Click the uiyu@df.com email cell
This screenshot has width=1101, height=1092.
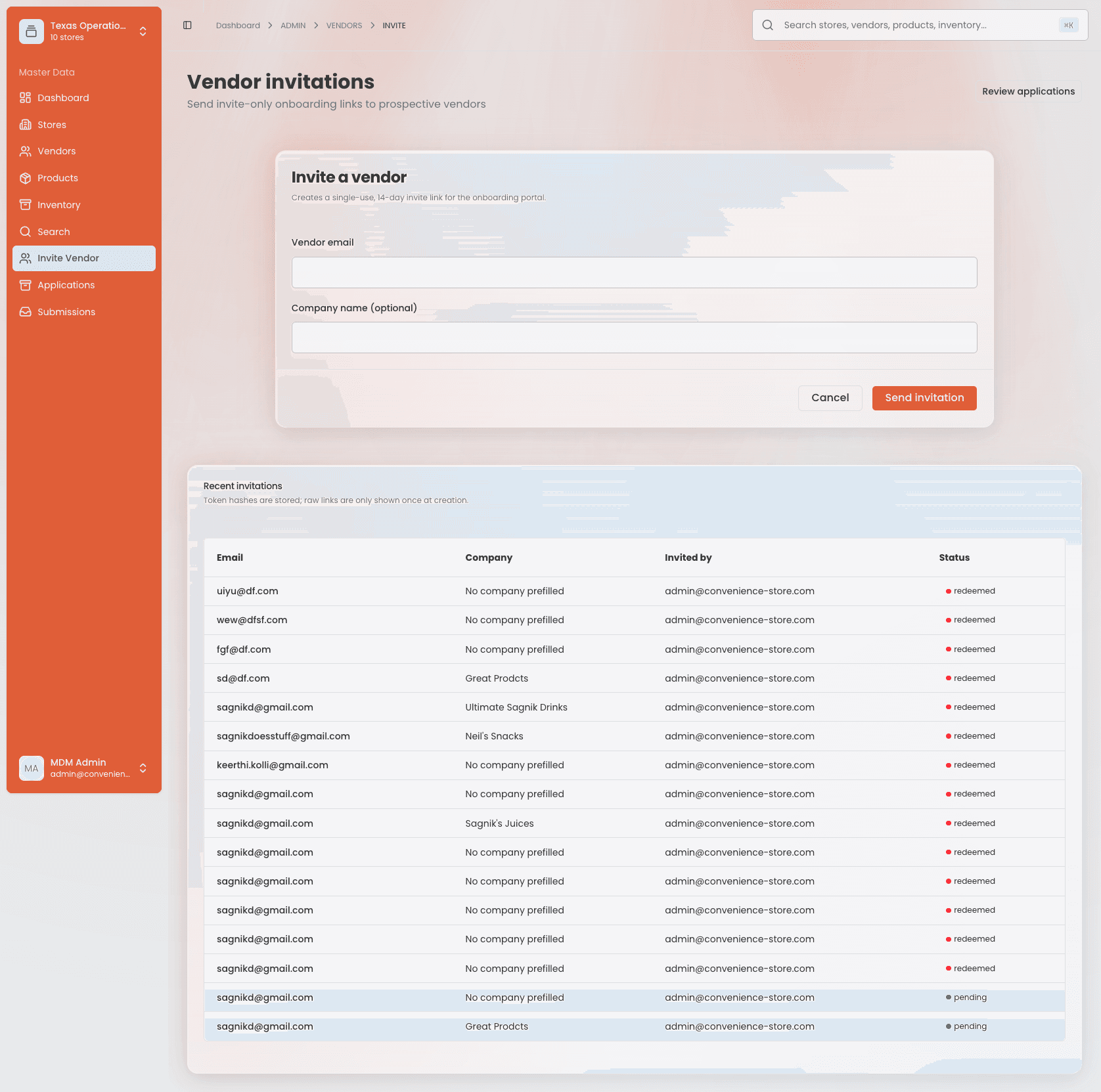[248, 591]
